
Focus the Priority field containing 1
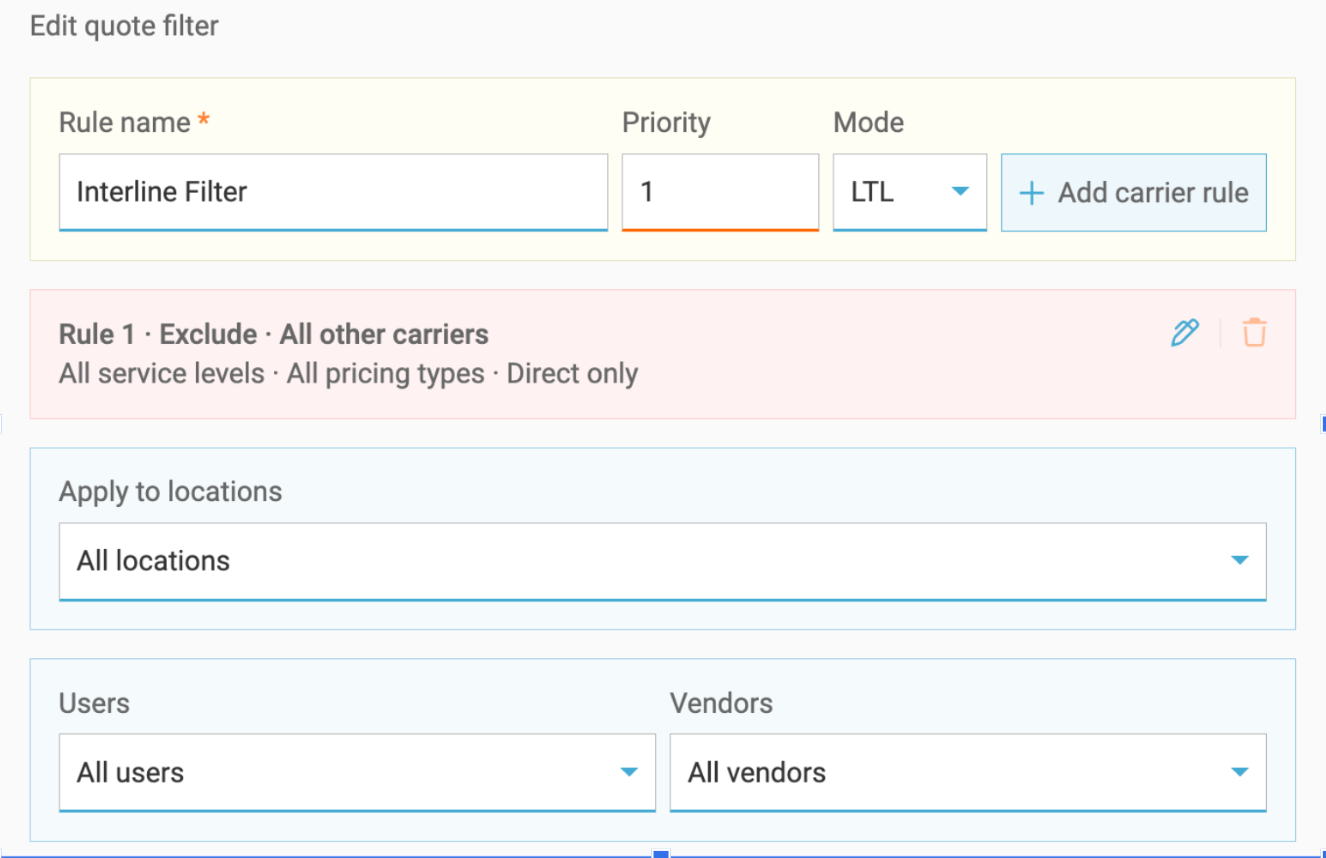coord(719,192)
